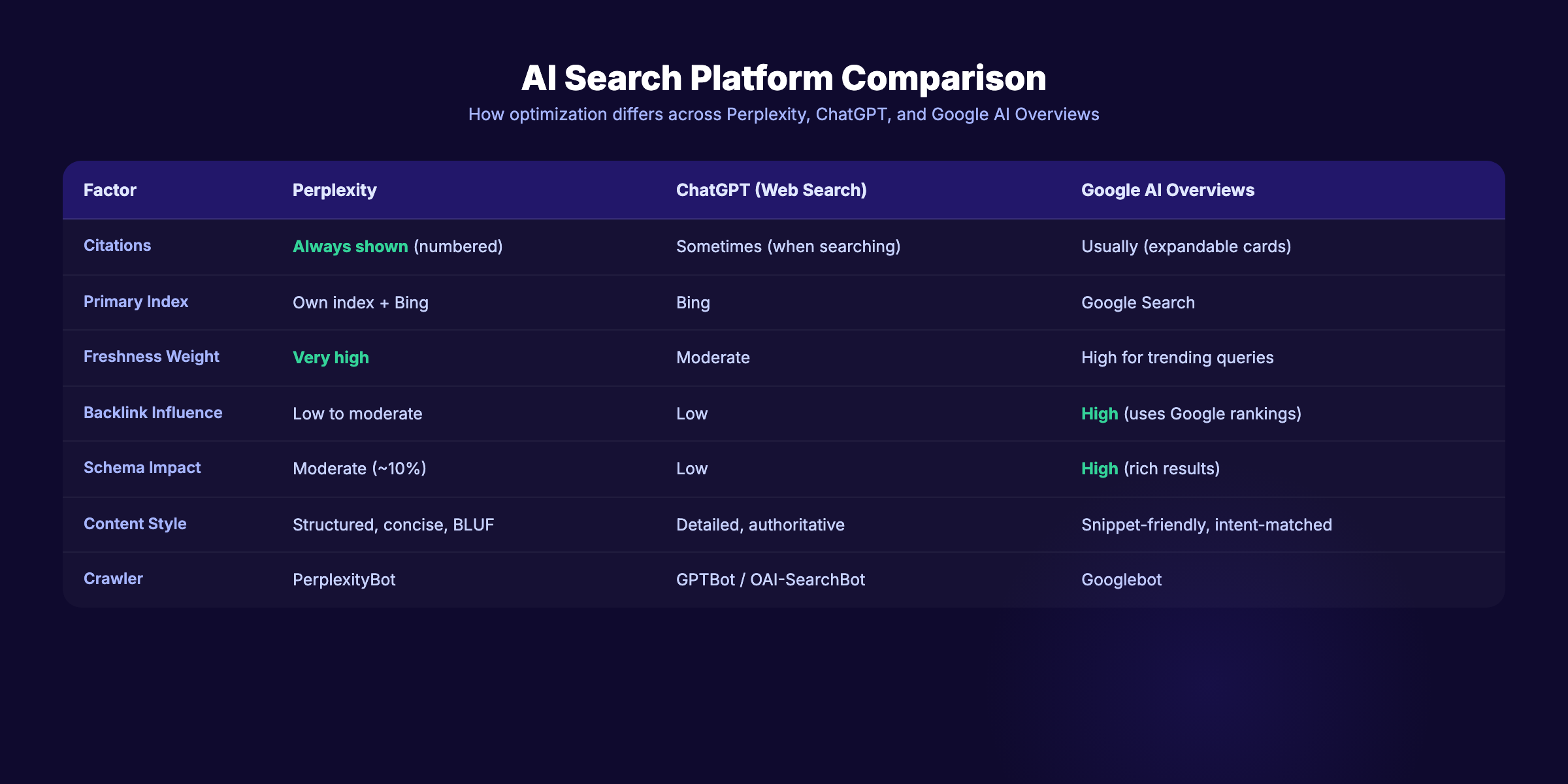This screenshot has height=784, width=1568.
Task: Select the 'GPTBot / OAI-SearchBot' crawler cell
Action: pyautogui.click(x=771, y=579)
